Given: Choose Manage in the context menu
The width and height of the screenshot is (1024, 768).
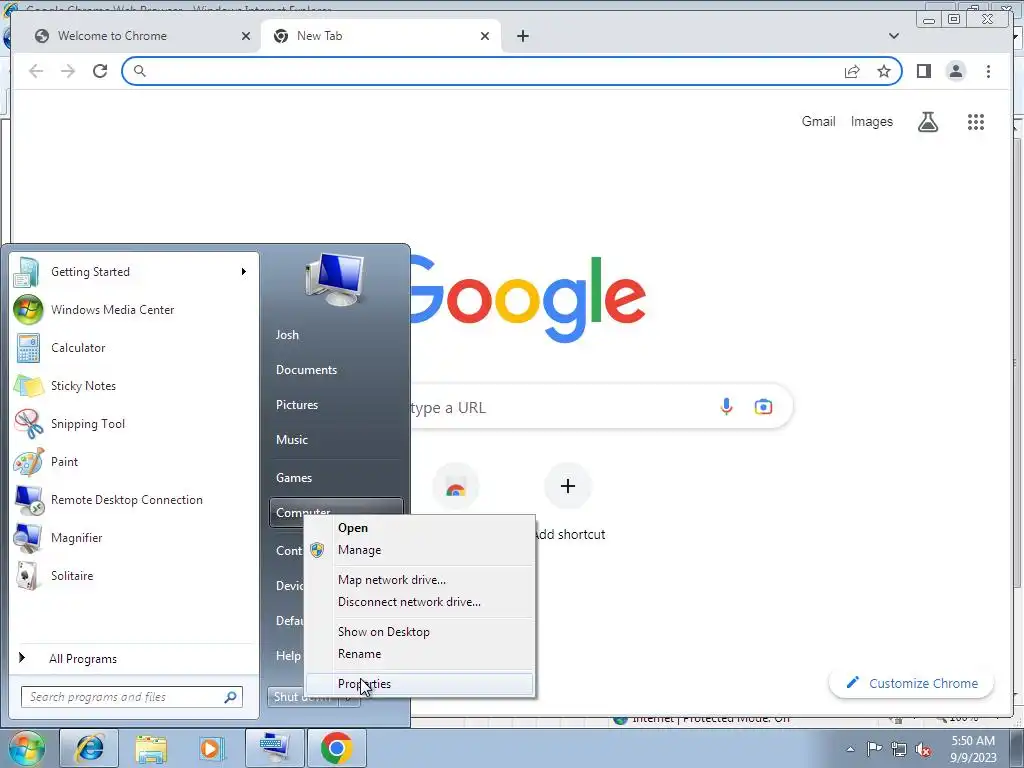Looking at the screenshot, I should pyautogui.click(x=420, y=550).
